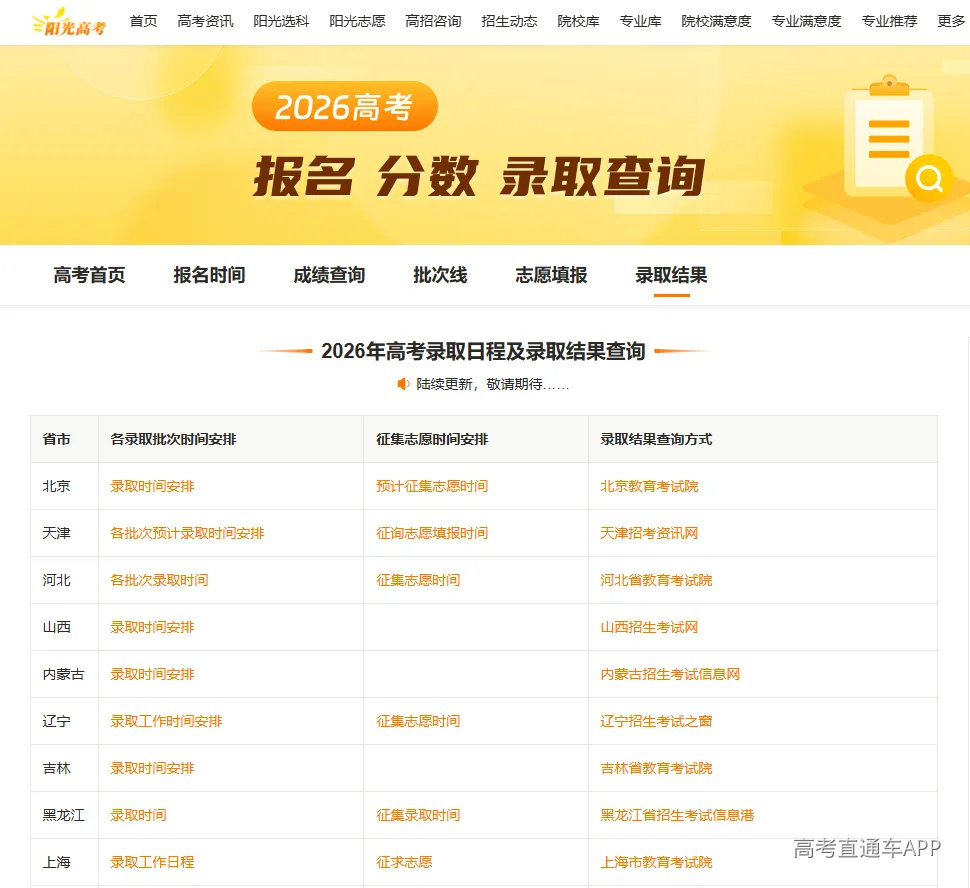Click the 阳光高考 site logo
The width and height of the screenshot is (970, 888).
69,22
